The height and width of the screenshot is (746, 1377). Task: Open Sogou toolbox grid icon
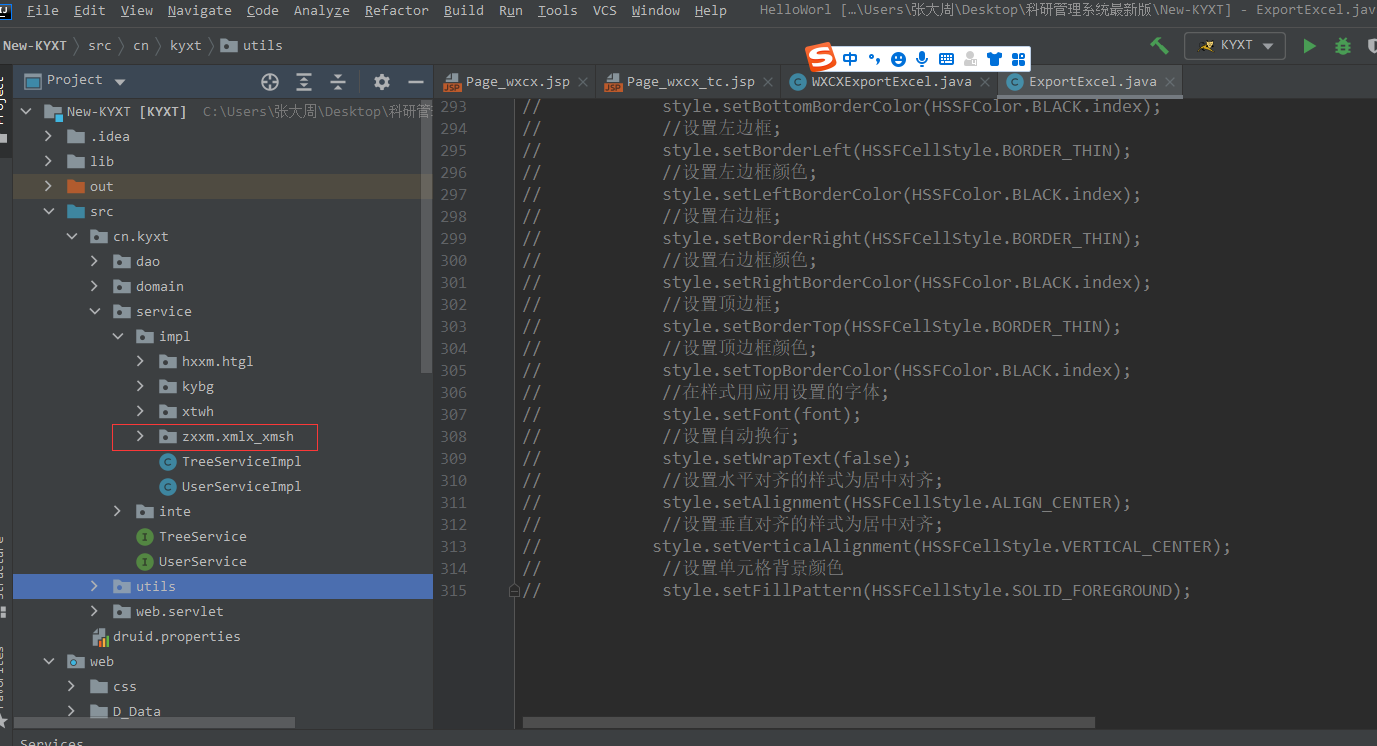tap(1018, 59)
